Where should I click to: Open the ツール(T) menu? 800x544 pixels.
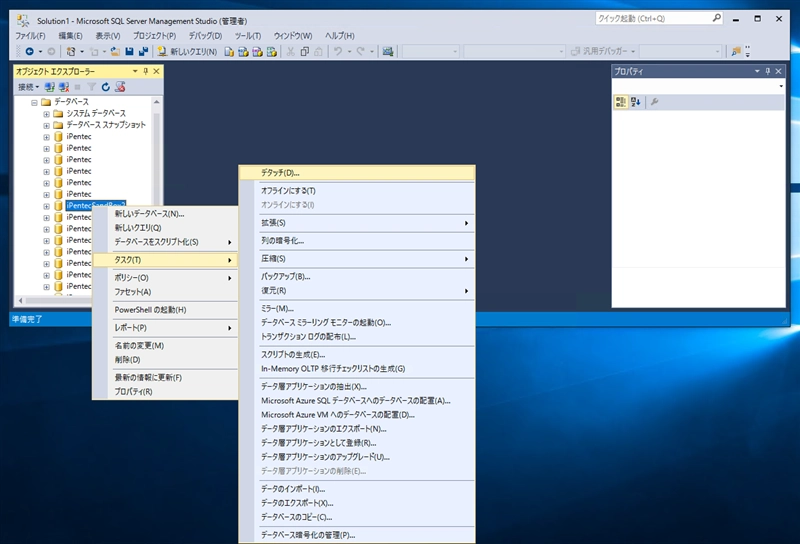pos(247,36)
